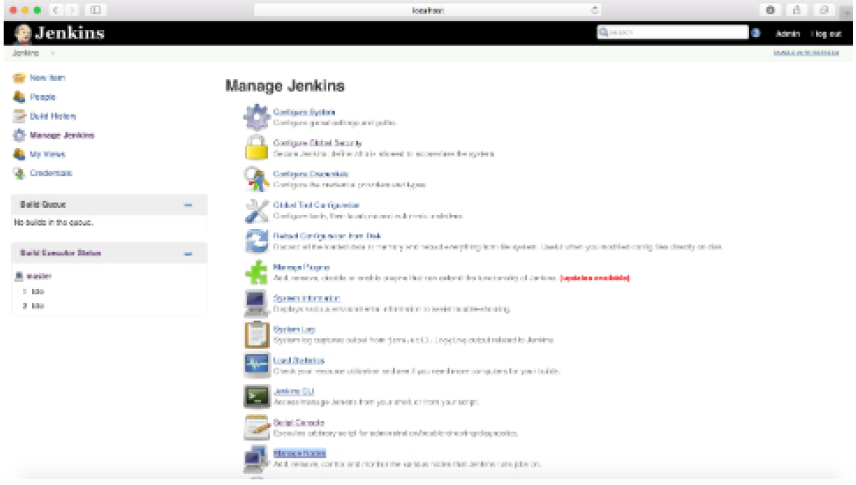Viewport: 856px width, 485px height.
Task: Click the Configure Credentials keys icon
Action: tap(256, 179)
